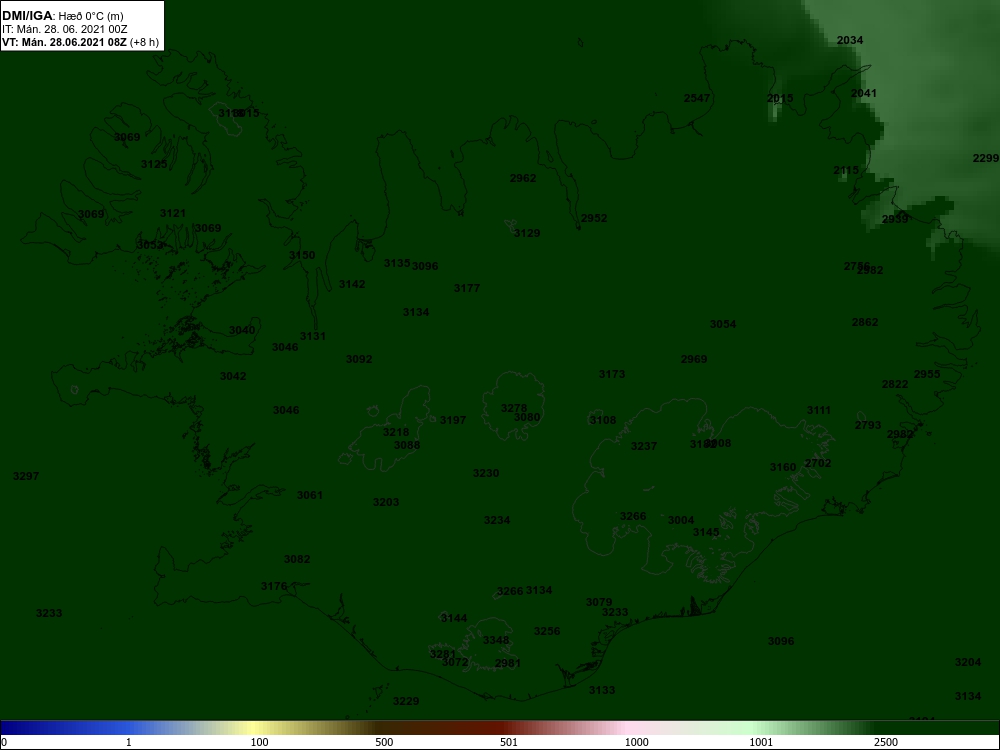The height and width of the screenshot is (750, 1000).
Task: Select the map value 2702
Action: [818, 463]
